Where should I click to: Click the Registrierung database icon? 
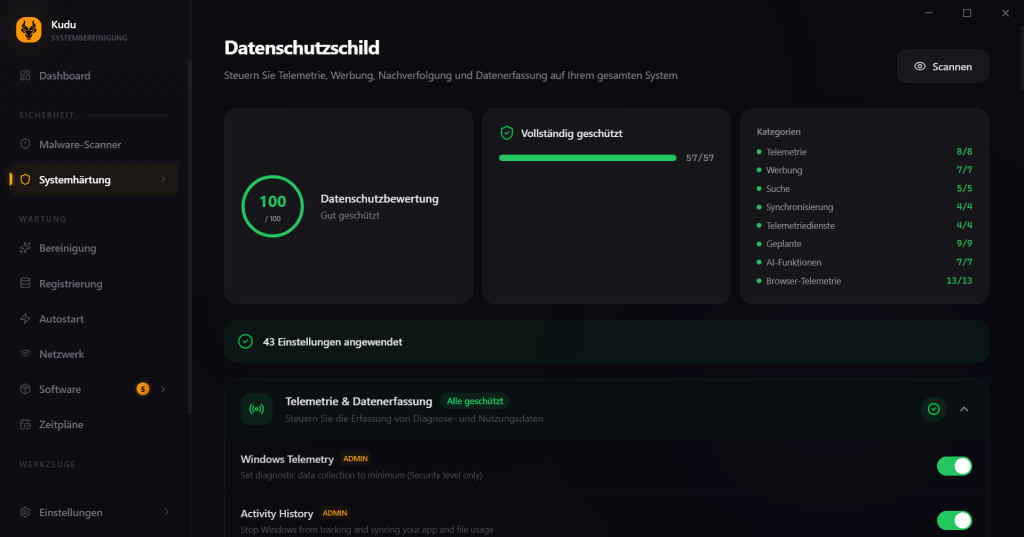click(25, 284)
